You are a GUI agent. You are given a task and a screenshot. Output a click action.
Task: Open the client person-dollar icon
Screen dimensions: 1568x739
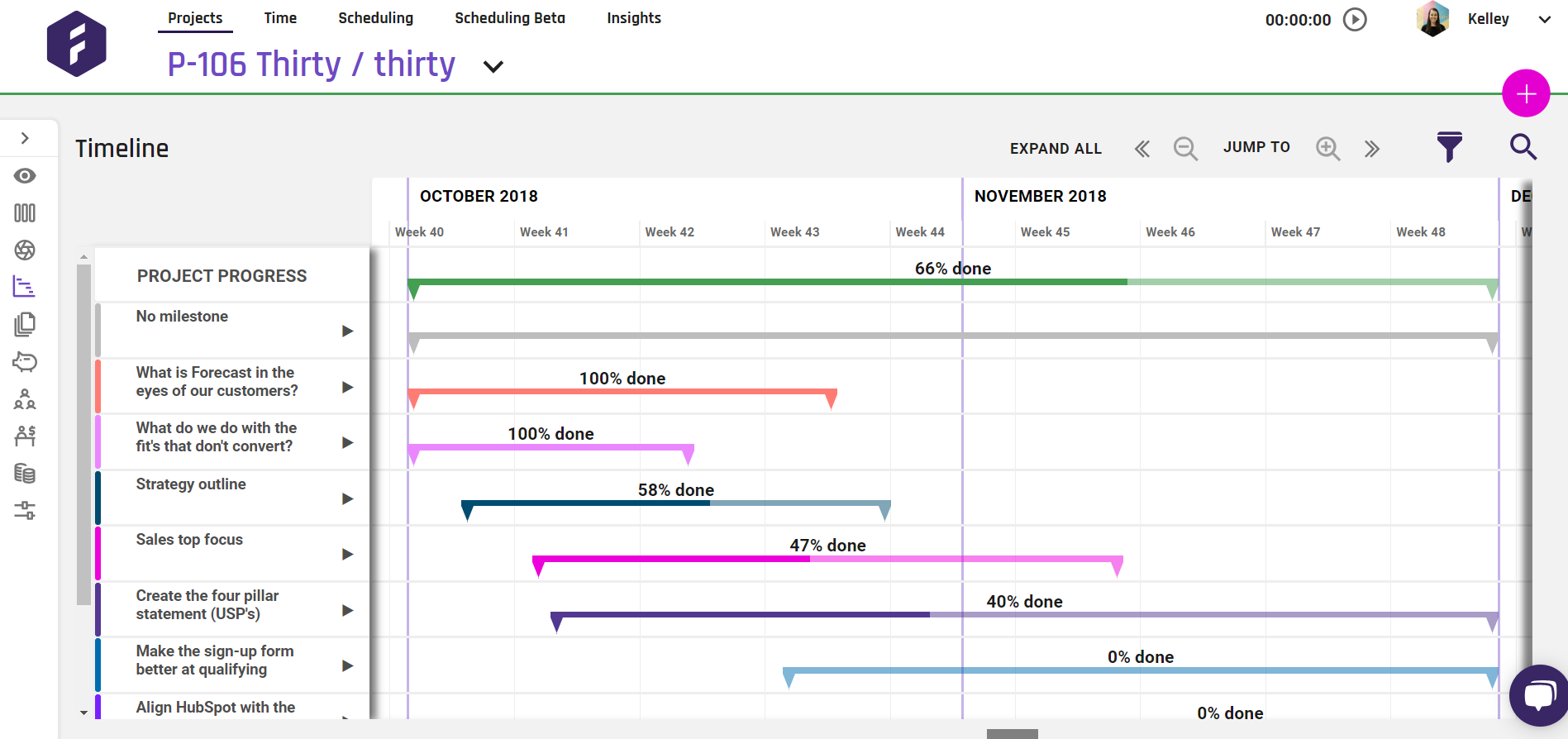tap(25, 436)
